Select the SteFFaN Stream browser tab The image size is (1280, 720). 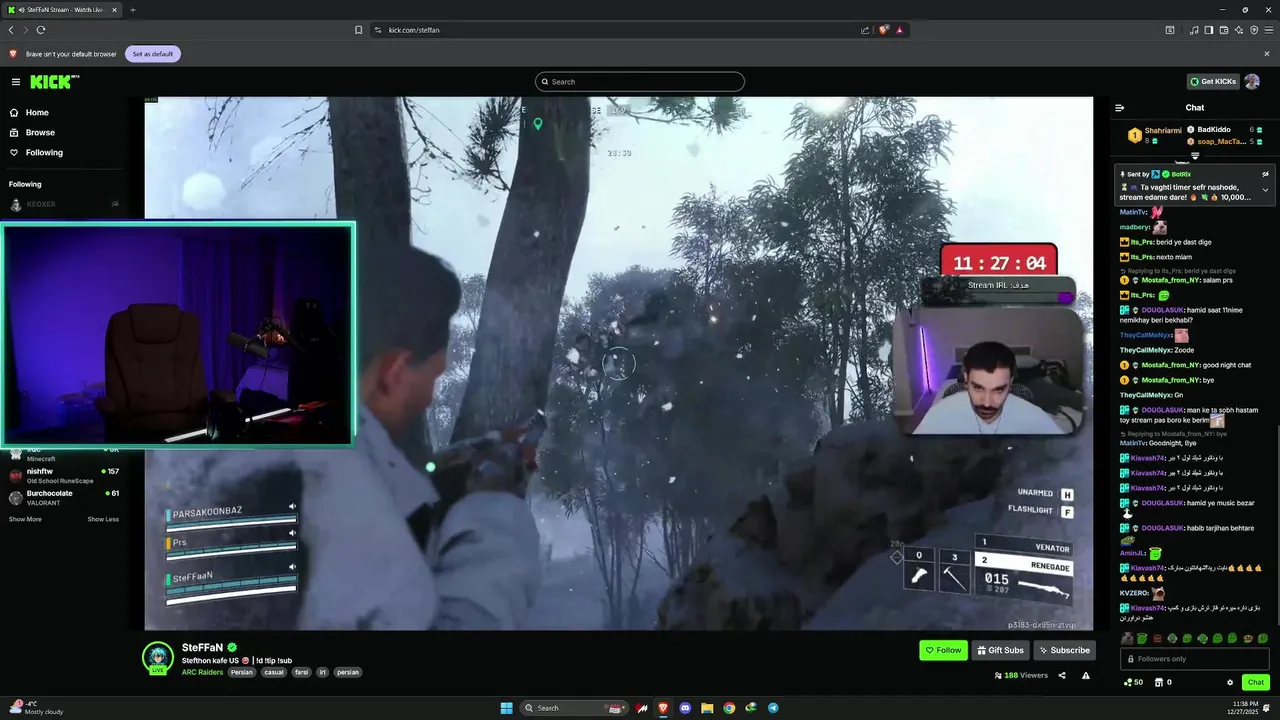pos(62,10)
